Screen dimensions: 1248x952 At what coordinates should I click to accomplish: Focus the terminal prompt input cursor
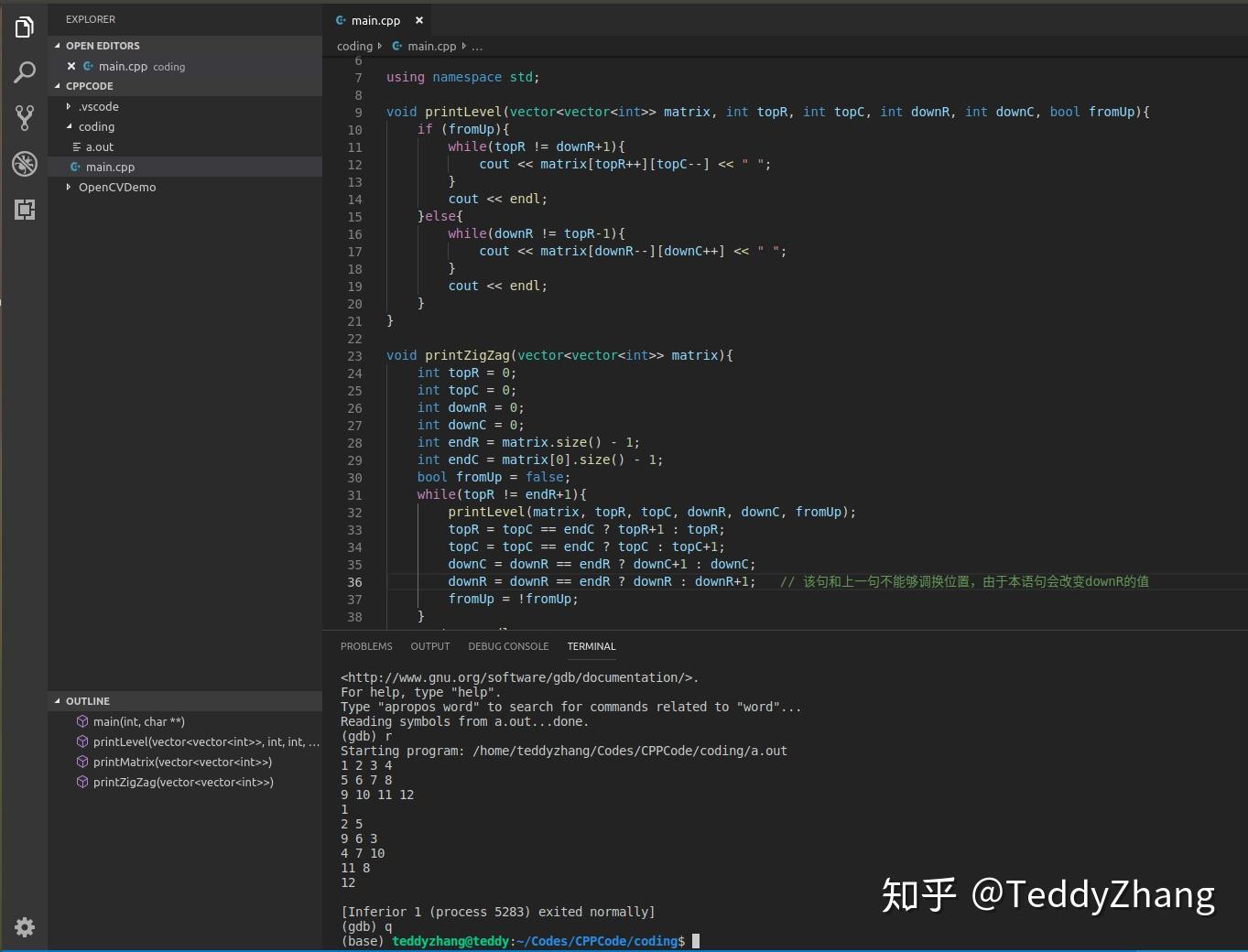pyautogui.click(x=696, y=941)
